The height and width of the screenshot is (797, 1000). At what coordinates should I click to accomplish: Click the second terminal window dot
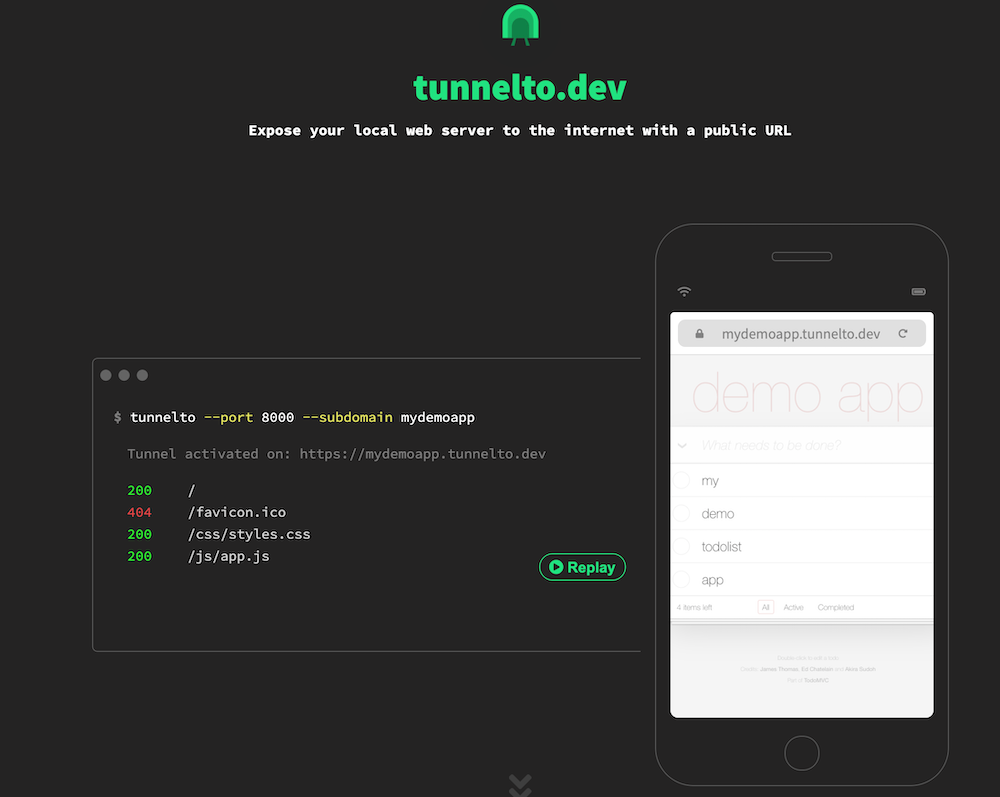tap(124, 375)
